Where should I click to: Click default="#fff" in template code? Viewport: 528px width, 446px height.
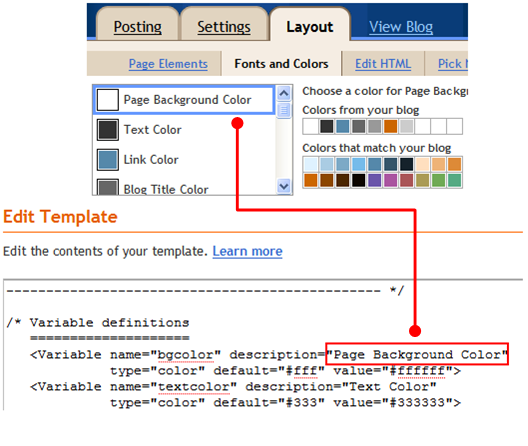coord(269,371)
